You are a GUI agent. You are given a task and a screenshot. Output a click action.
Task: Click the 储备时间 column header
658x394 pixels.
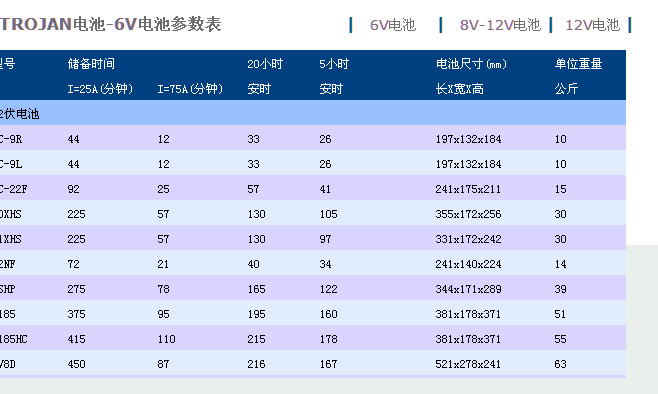[91, 64]
